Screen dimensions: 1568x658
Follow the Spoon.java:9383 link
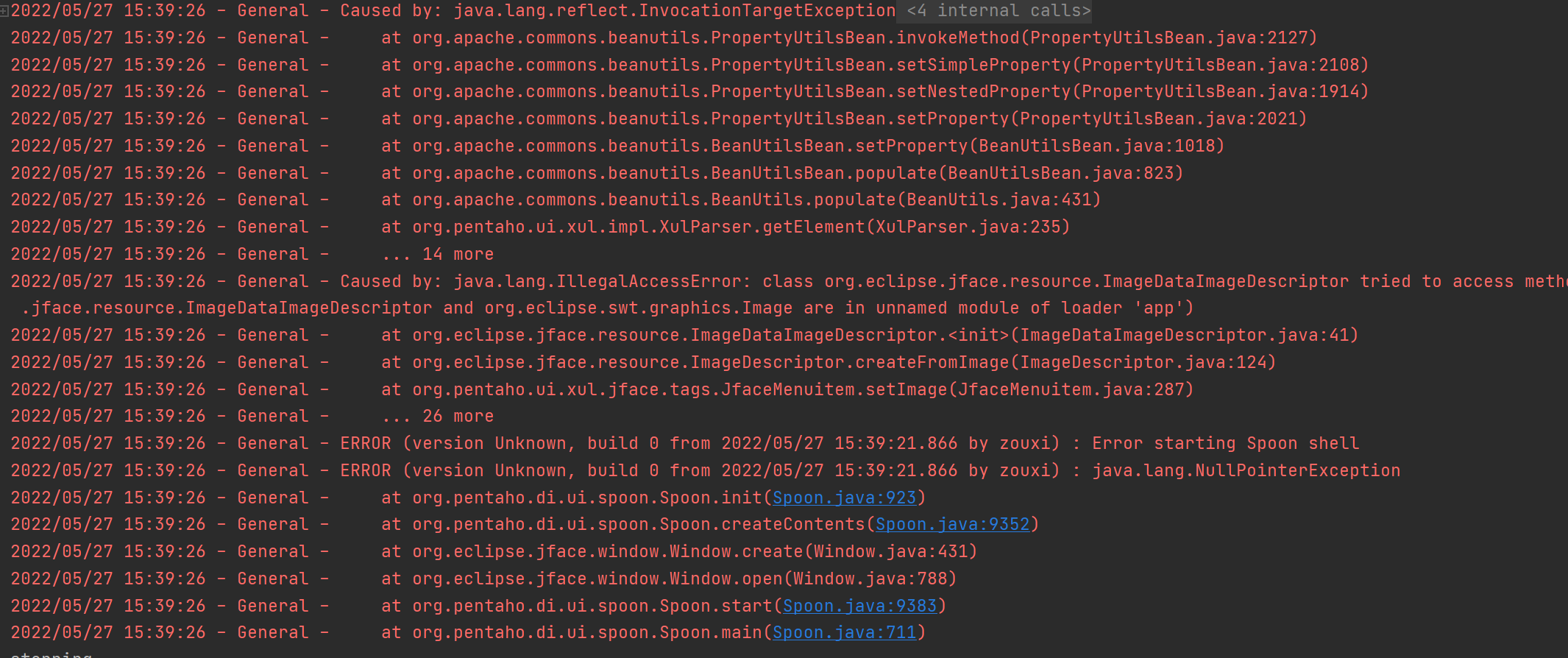(x=859, y=606)
